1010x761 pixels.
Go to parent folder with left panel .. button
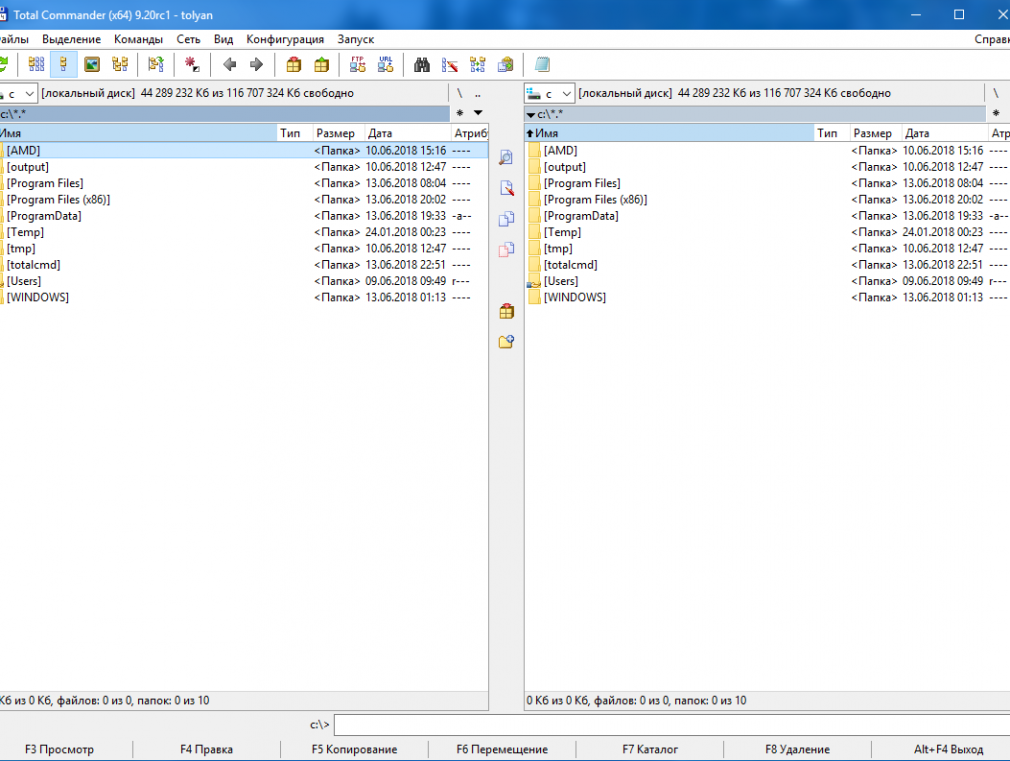478,93
